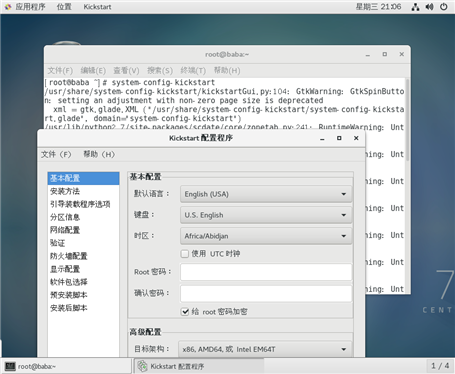
Task: Click the terminal icon in taskbar
Action: pyautogui.click(x=10, y=366)
